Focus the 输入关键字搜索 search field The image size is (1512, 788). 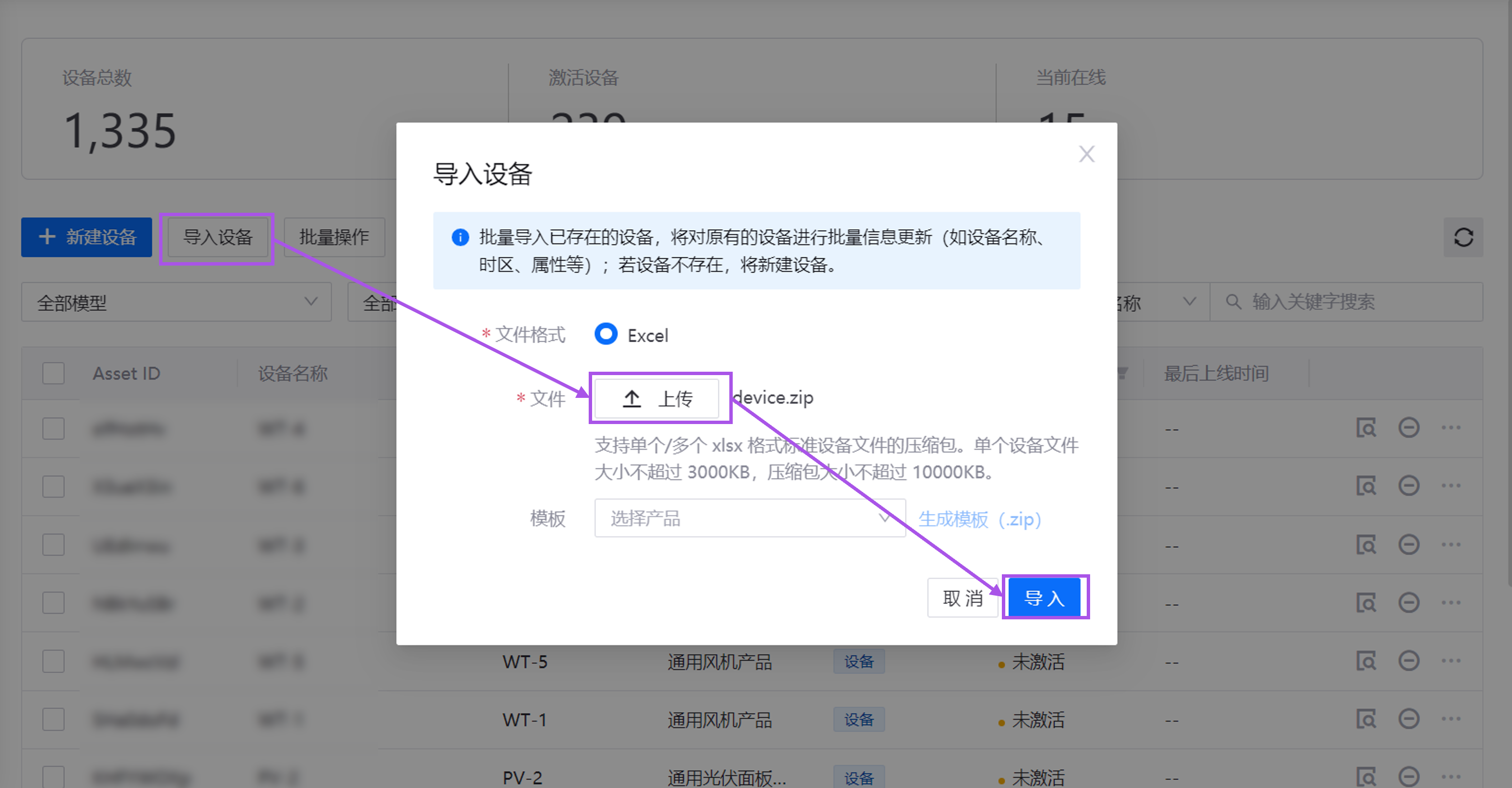[1347, 302]
